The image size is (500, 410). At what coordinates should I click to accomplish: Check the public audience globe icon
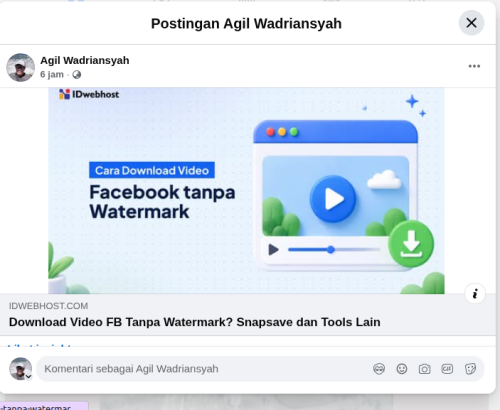point(77,75)
